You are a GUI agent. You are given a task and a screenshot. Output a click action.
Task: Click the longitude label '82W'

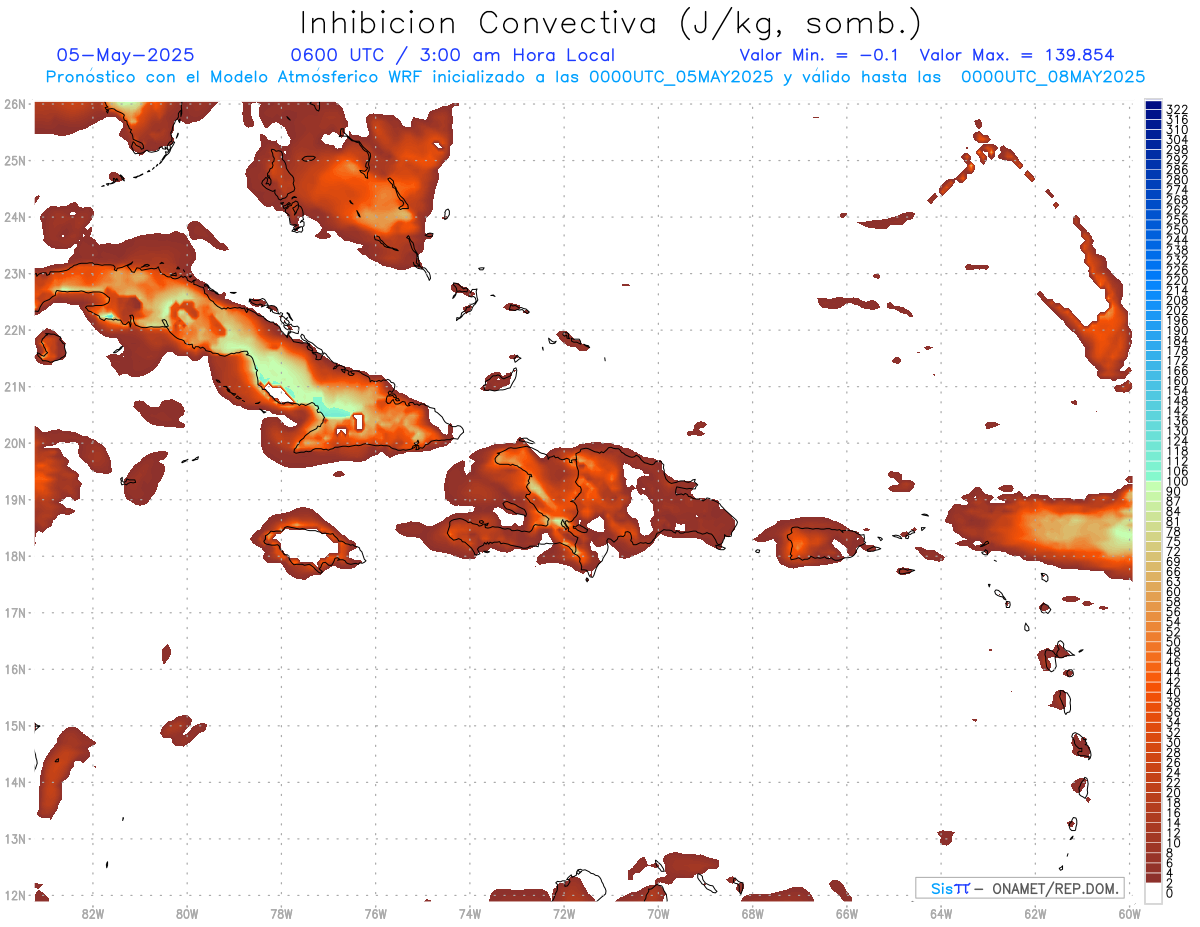[92, 913]
